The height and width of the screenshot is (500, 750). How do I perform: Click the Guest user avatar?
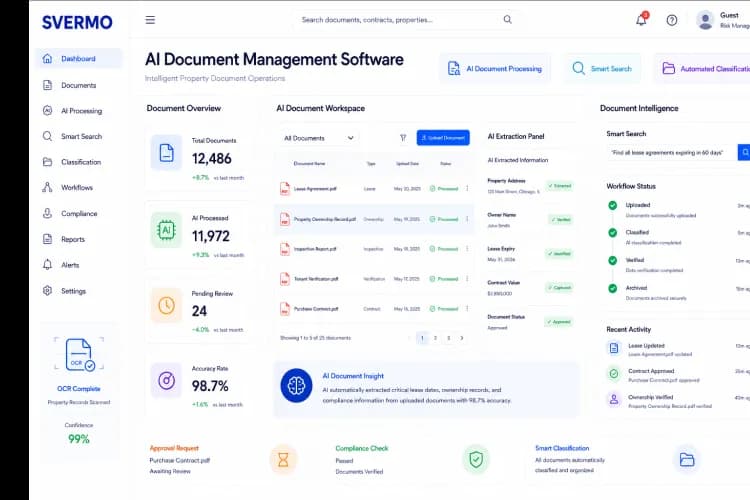point(705,20)
